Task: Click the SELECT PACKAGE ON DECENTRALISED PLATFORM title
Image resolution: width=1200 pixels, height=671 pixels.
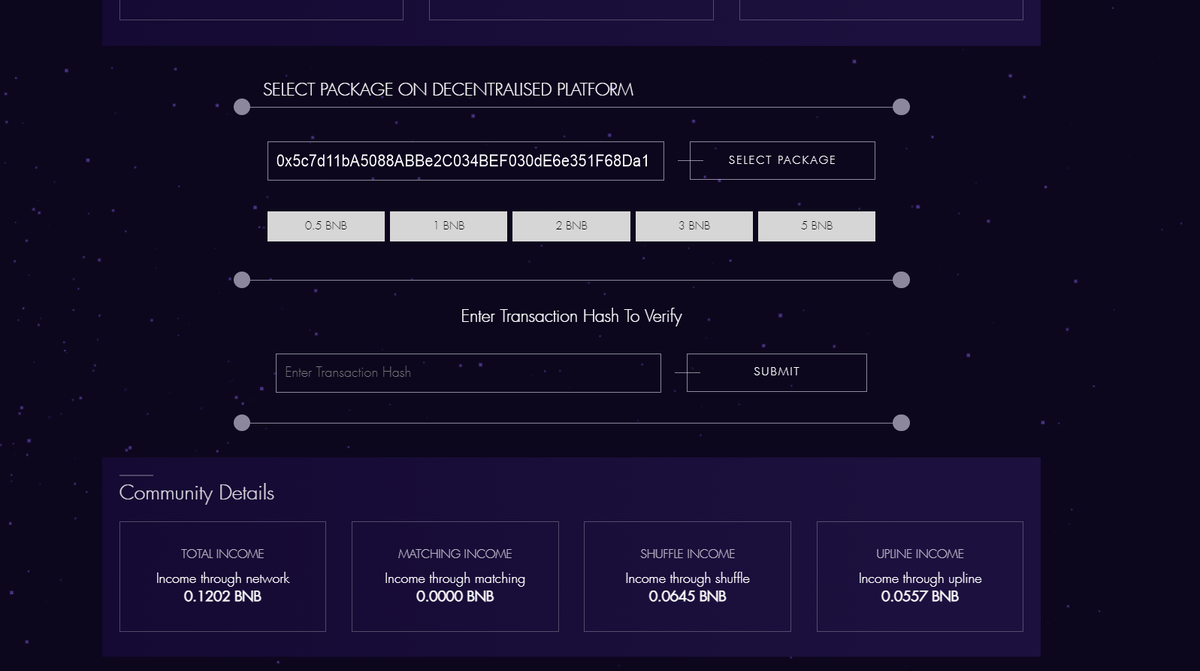Action: point(447,89)
